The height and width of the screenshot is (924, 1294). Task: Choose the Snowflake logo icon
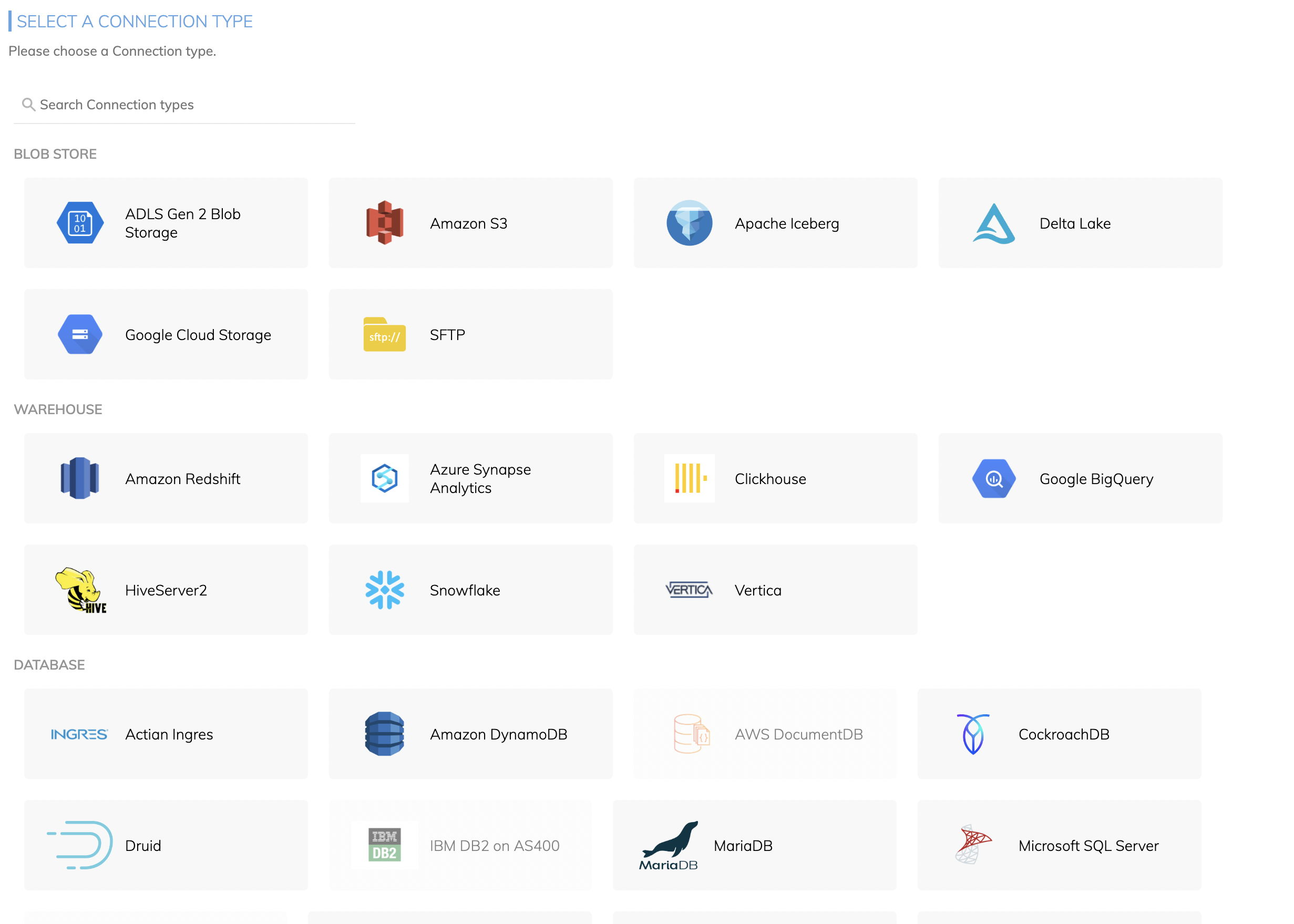(x=385, y=590)
